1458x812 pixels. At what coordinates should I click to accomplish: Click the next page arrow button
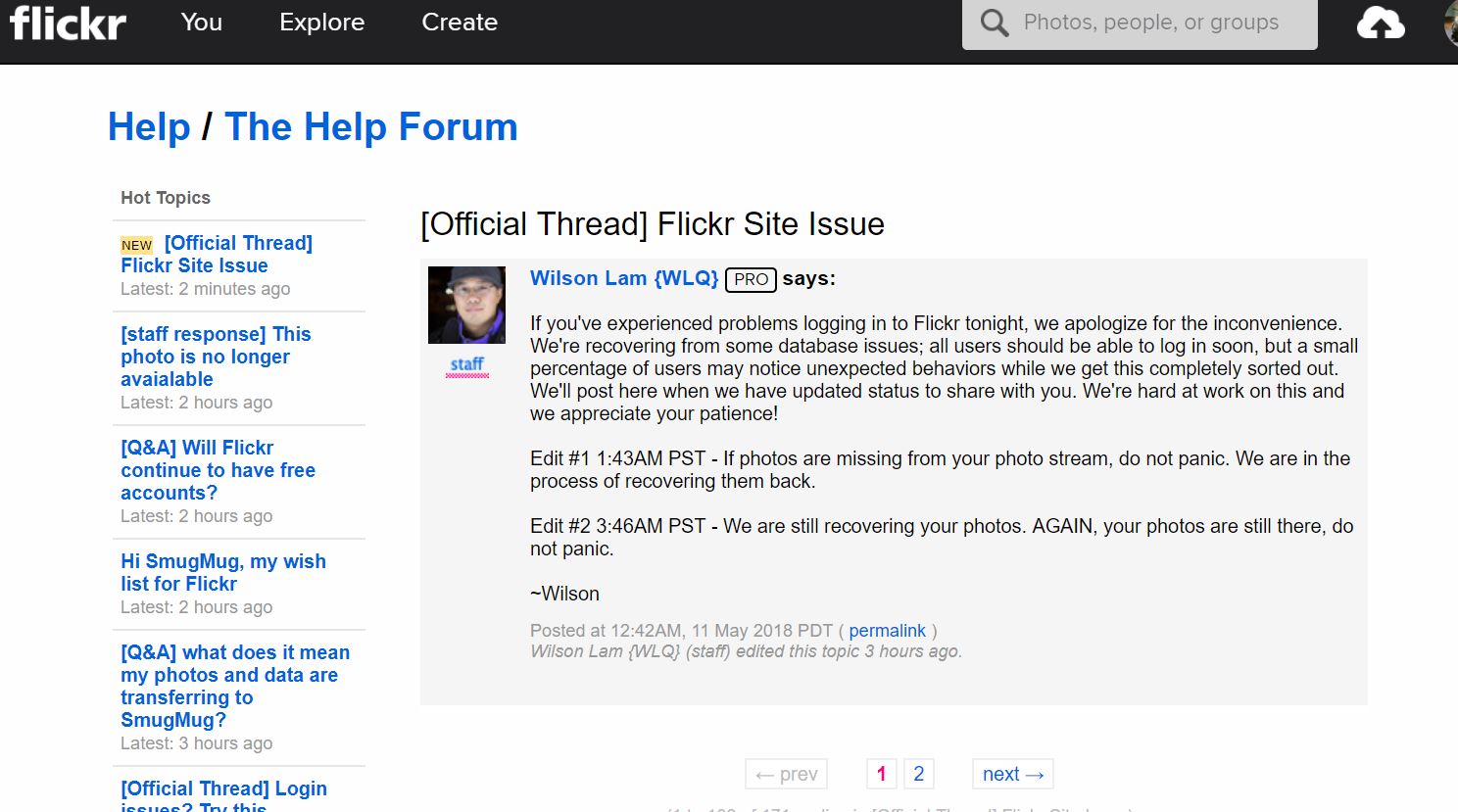click(1013, 774)
